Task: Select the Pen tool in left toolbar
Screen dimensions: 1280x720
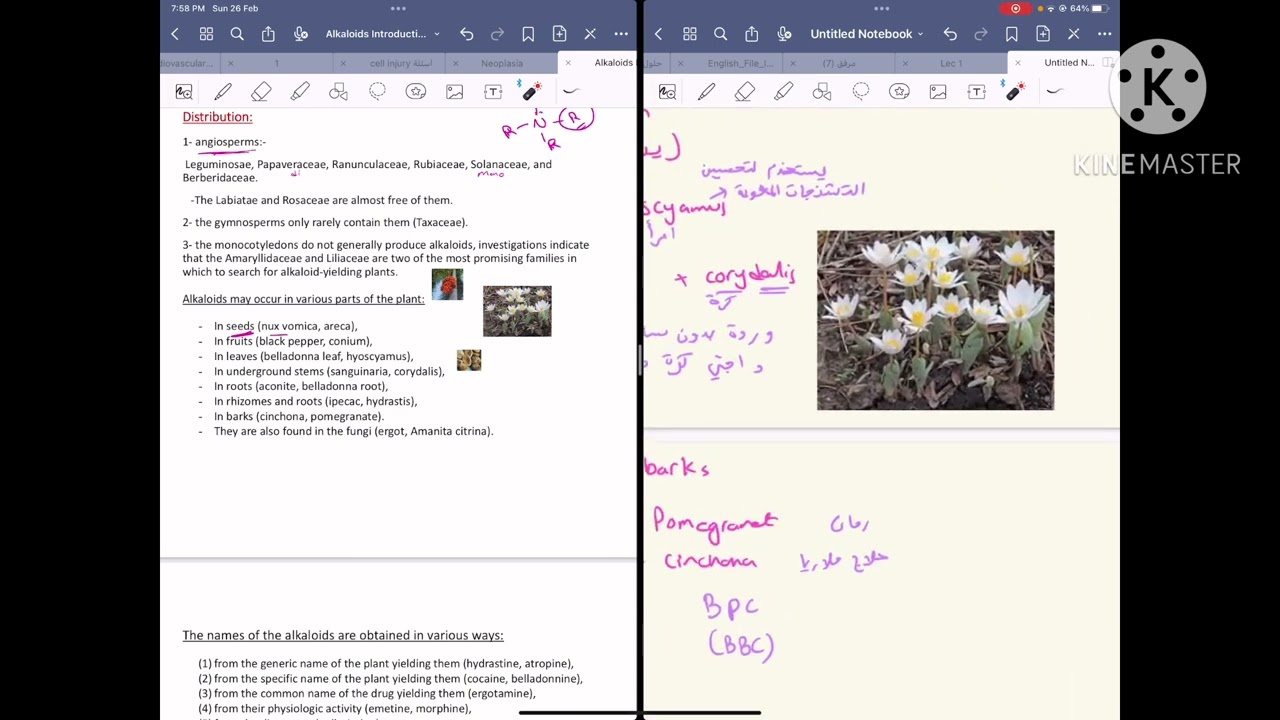Action: tap(223, 92)
